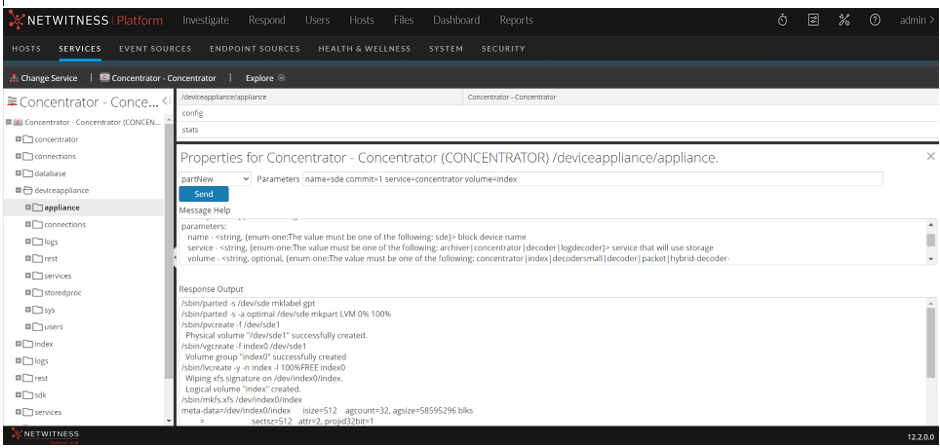Viewport: 940px width, 448px height.
Task: Select the config row
Action: point(558,113)
